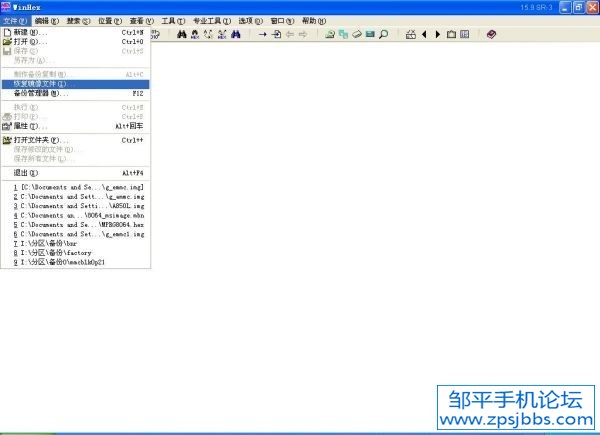The image size is (600, 435).
Task: Select 新建 (New) from the File menu
Action: 30,32
